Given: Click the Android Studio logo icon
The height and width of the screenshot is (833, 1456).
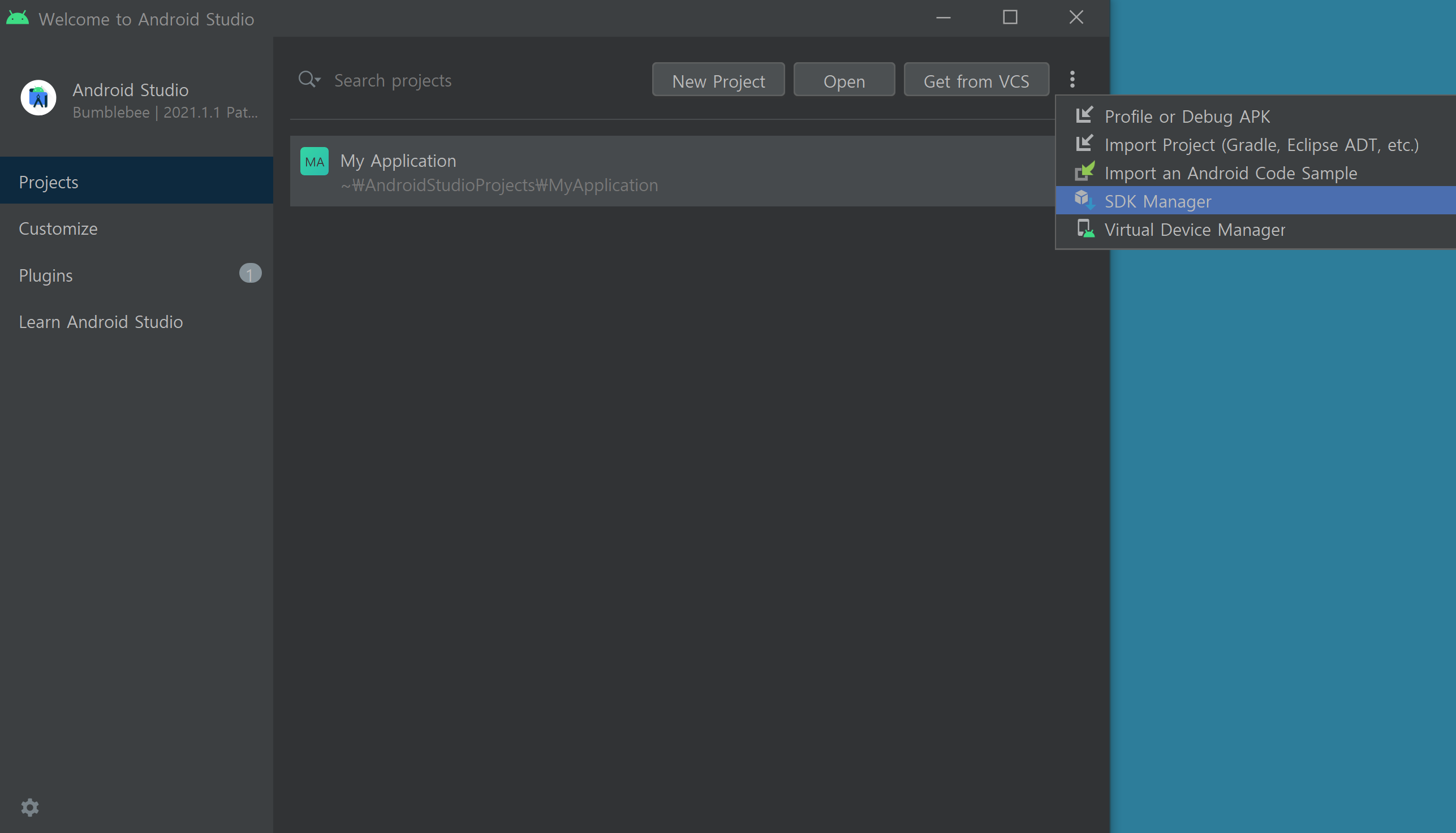Looking at the screenshot, I should tap(38, 98).
